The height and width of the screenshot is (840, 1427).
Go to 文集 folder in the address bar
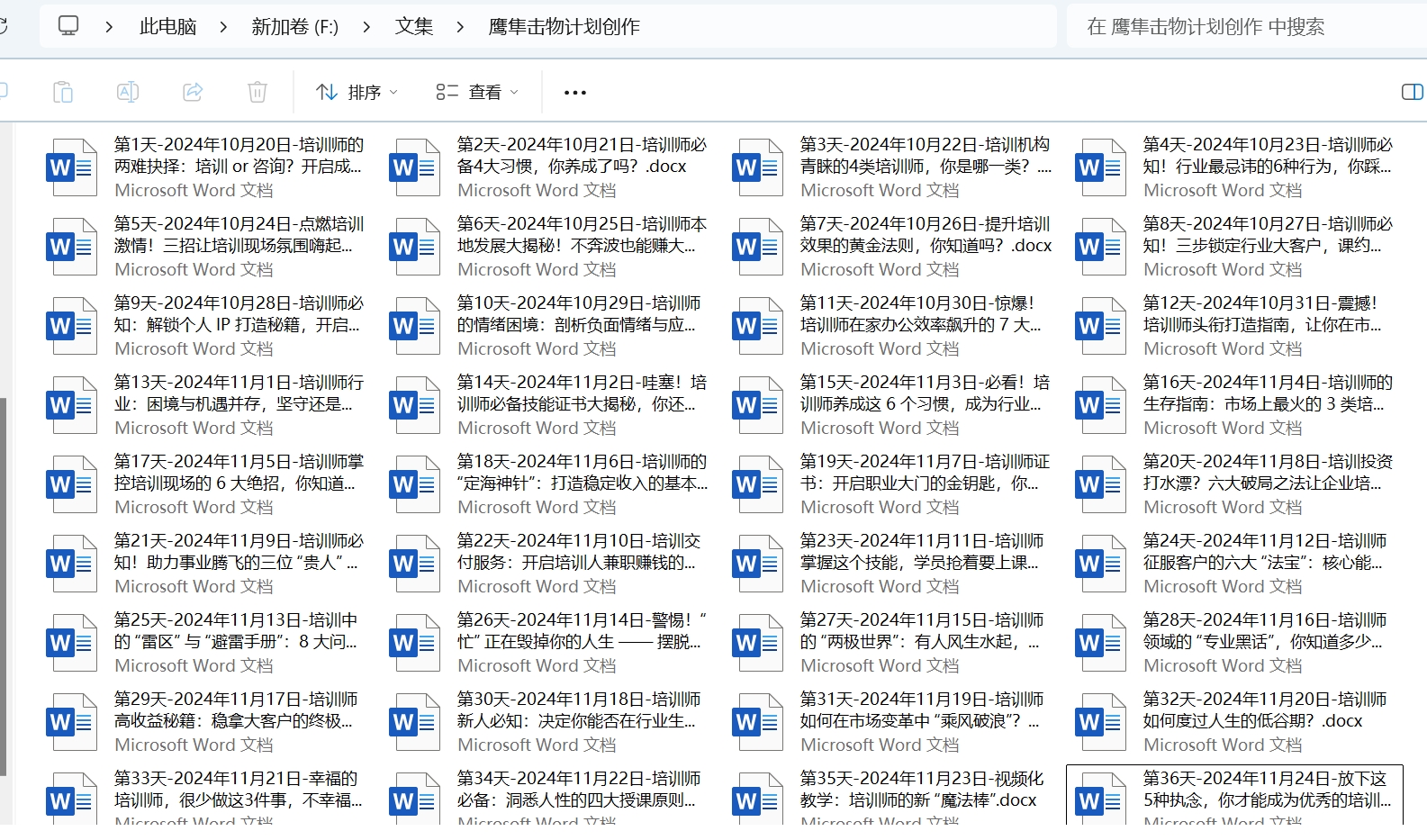(x=414, y=27)
